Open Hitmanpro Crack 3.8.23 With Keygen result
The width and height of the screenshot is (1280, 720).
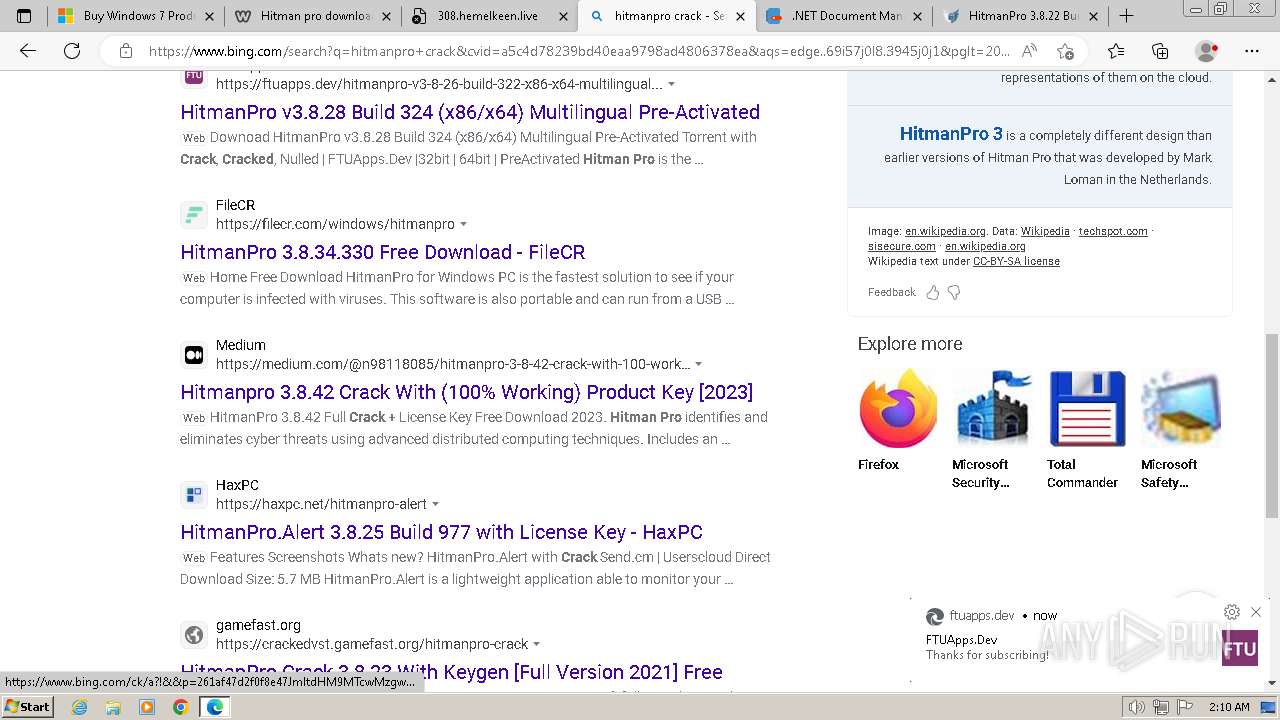[452, 672]
